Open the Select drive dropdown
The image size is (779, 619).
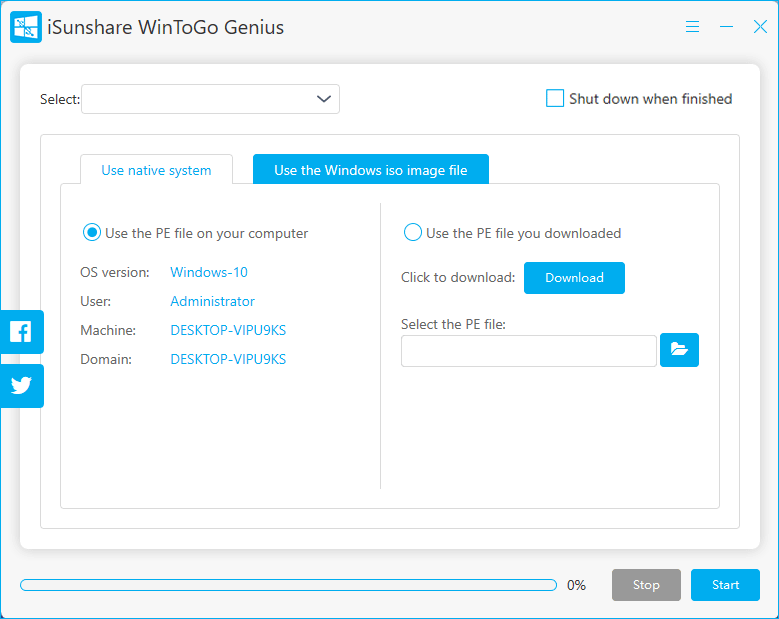coord(210,99)
